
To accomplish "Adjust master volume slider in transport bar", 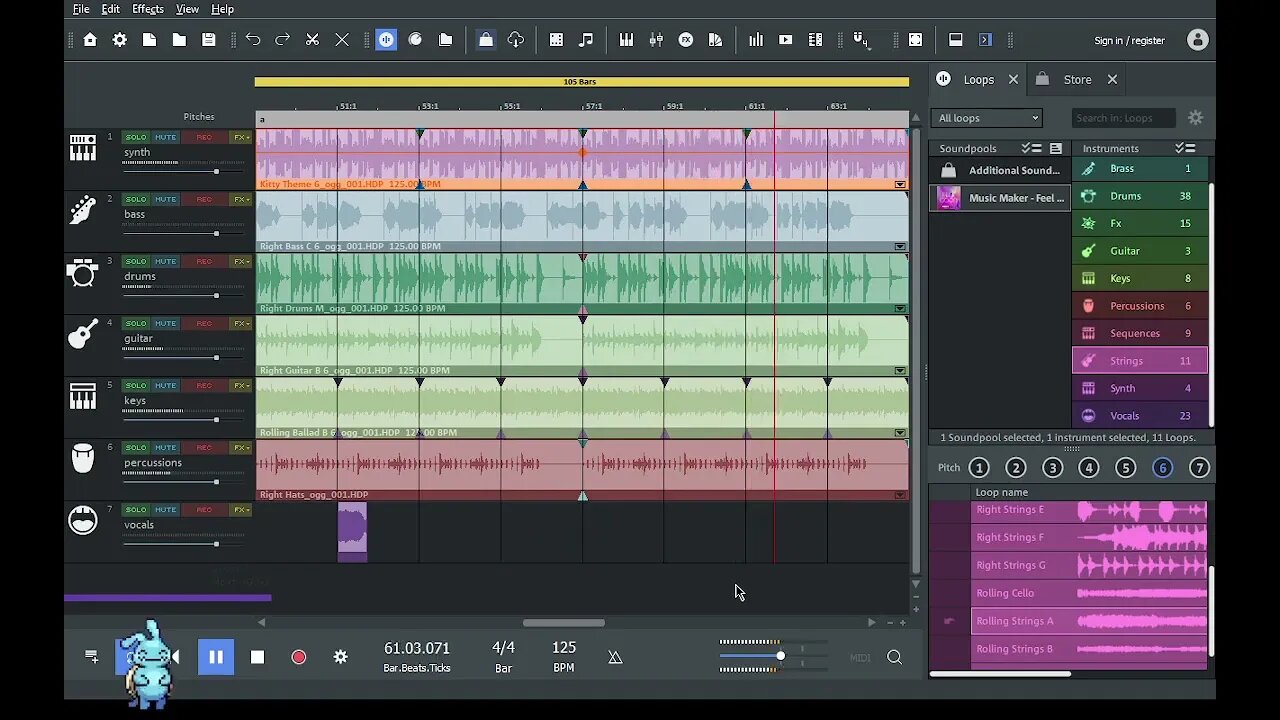I will coord(780,656).
